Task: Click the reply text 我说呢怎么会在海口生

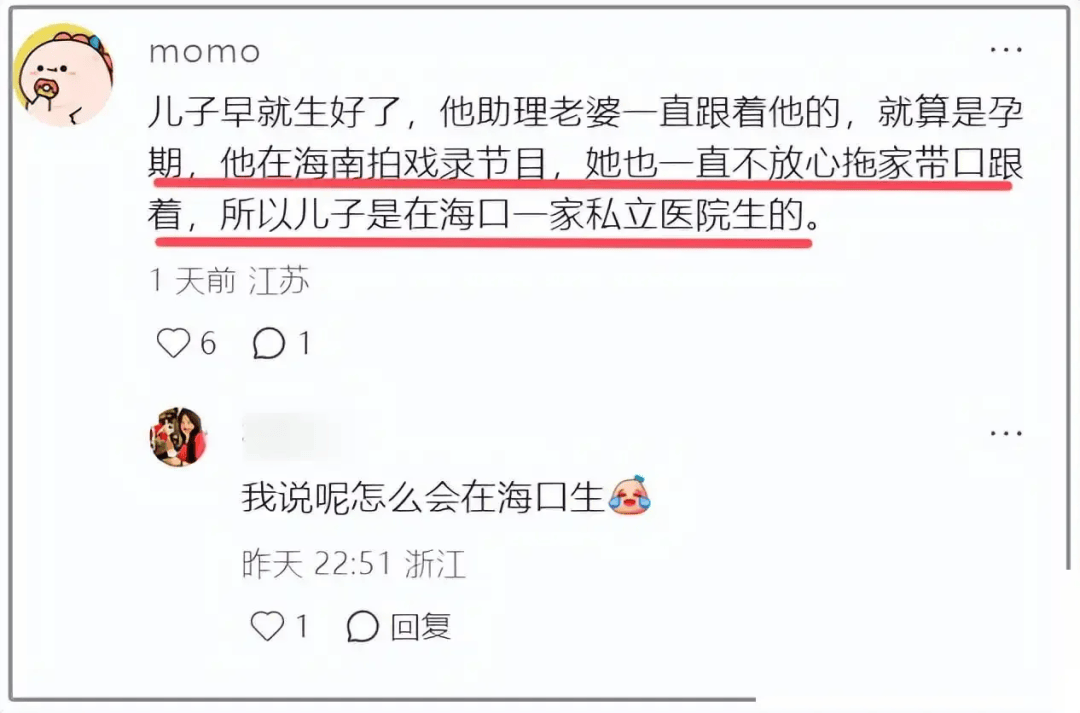Action: coord(423,497)
